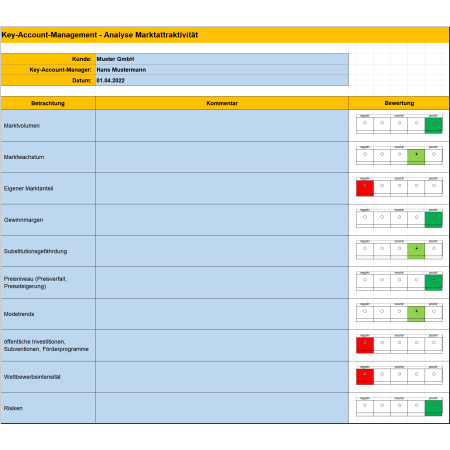Click the Kommentar cell for Marktwachstum
The image size is (450, 450).
click(222, 157)
